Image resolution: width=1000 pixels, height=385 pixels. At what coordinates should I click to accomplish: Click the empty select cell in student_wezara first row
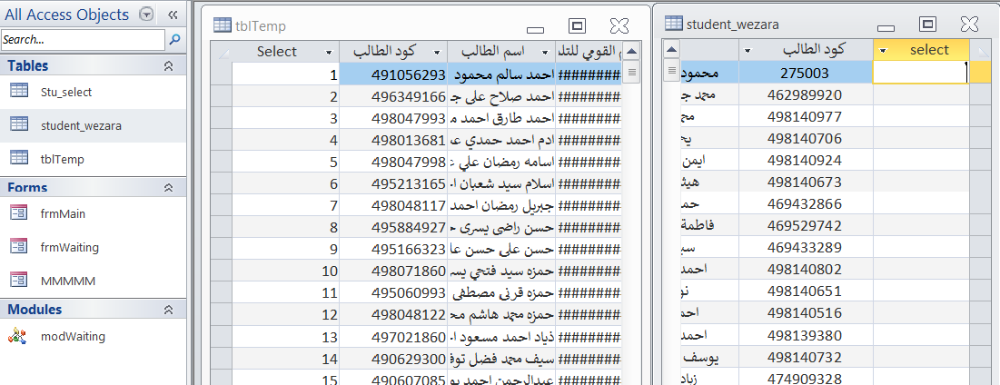tap(920, 73)
